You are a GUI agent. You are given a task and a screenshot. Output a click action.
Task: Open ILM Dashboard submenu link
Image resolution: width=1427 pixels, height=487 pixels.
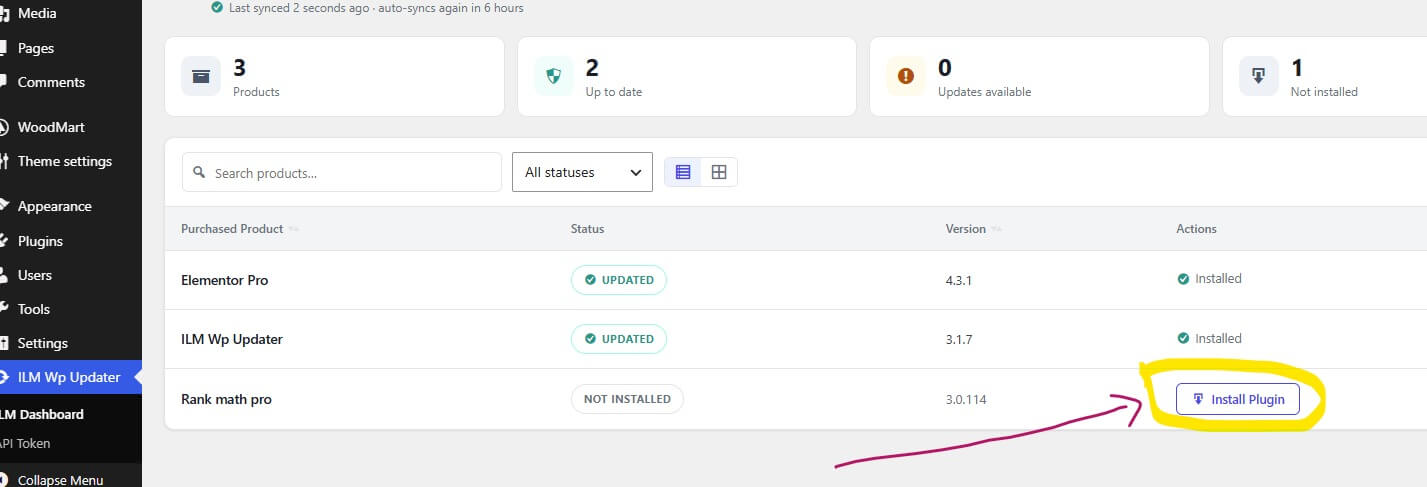(x=42, y=414)
